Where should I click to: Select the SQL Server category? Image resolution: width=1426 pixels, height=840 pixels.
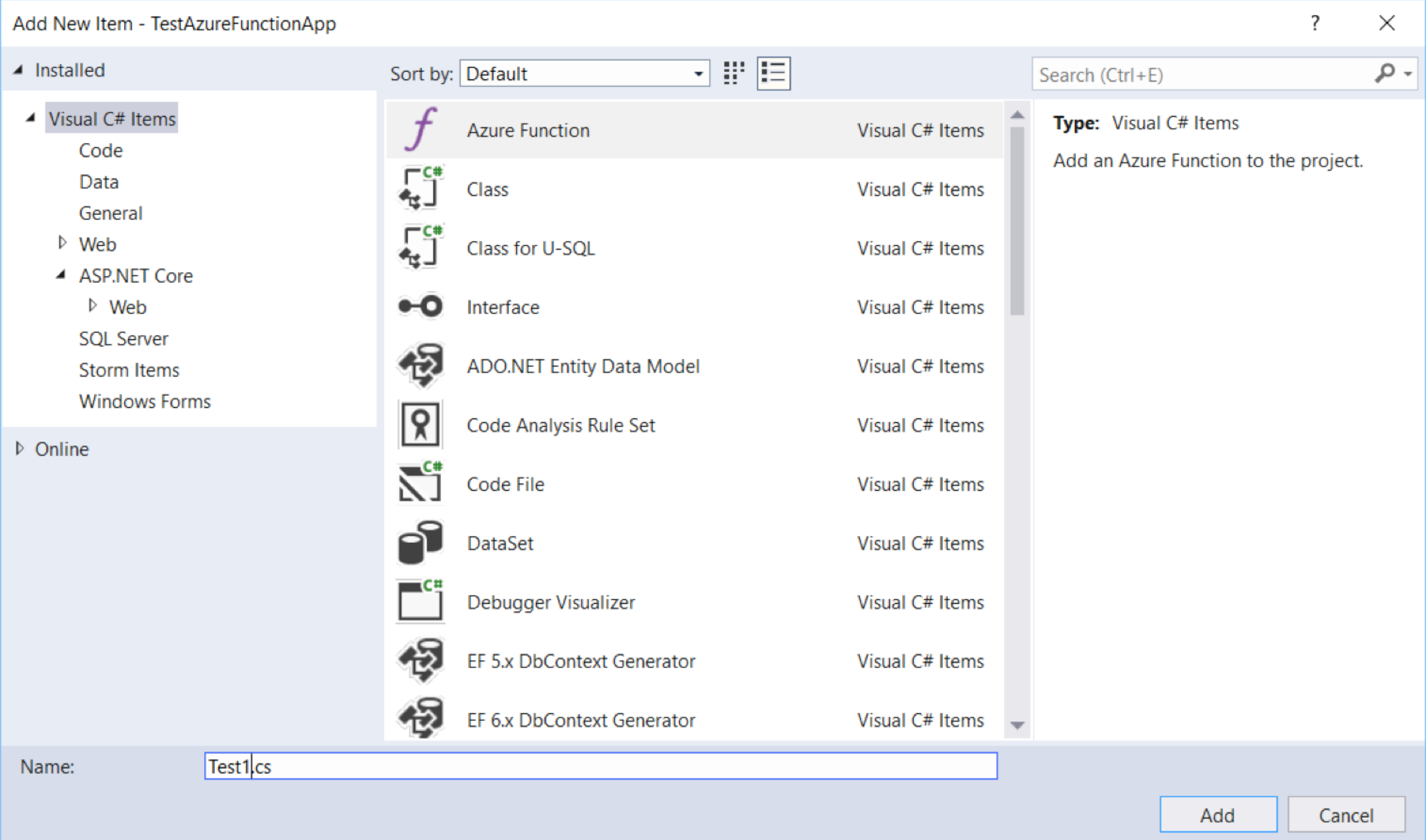coord(123,339)
